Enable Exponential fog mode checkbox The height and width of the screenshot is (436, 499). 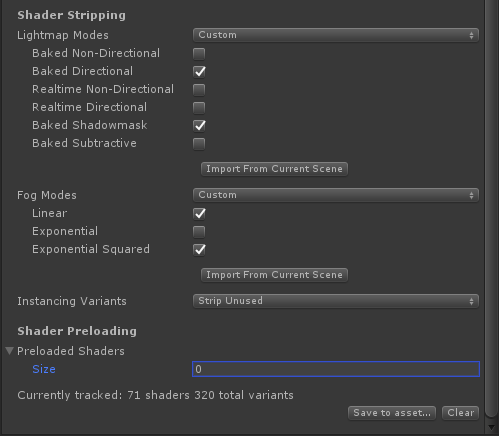pyautogui.click(x=199, y=232)
